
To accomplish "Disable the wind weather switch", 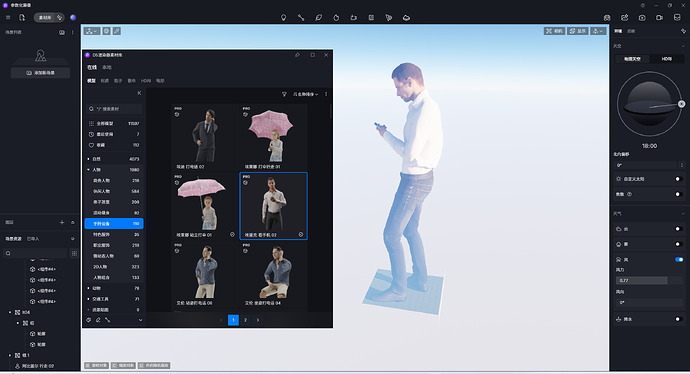I will pos(679,260).
